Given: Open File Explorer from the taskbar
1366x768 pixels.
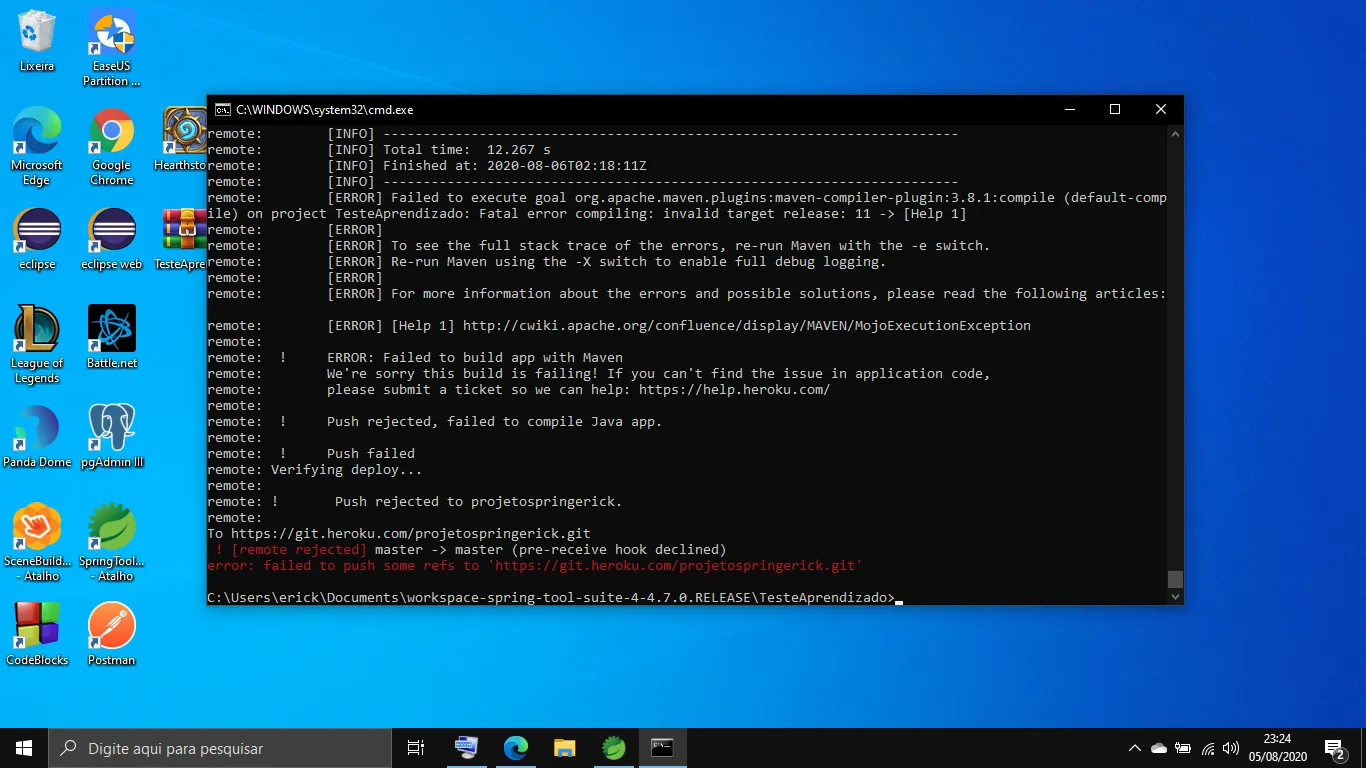Looking at the screenshot, I should click(565, 748).
